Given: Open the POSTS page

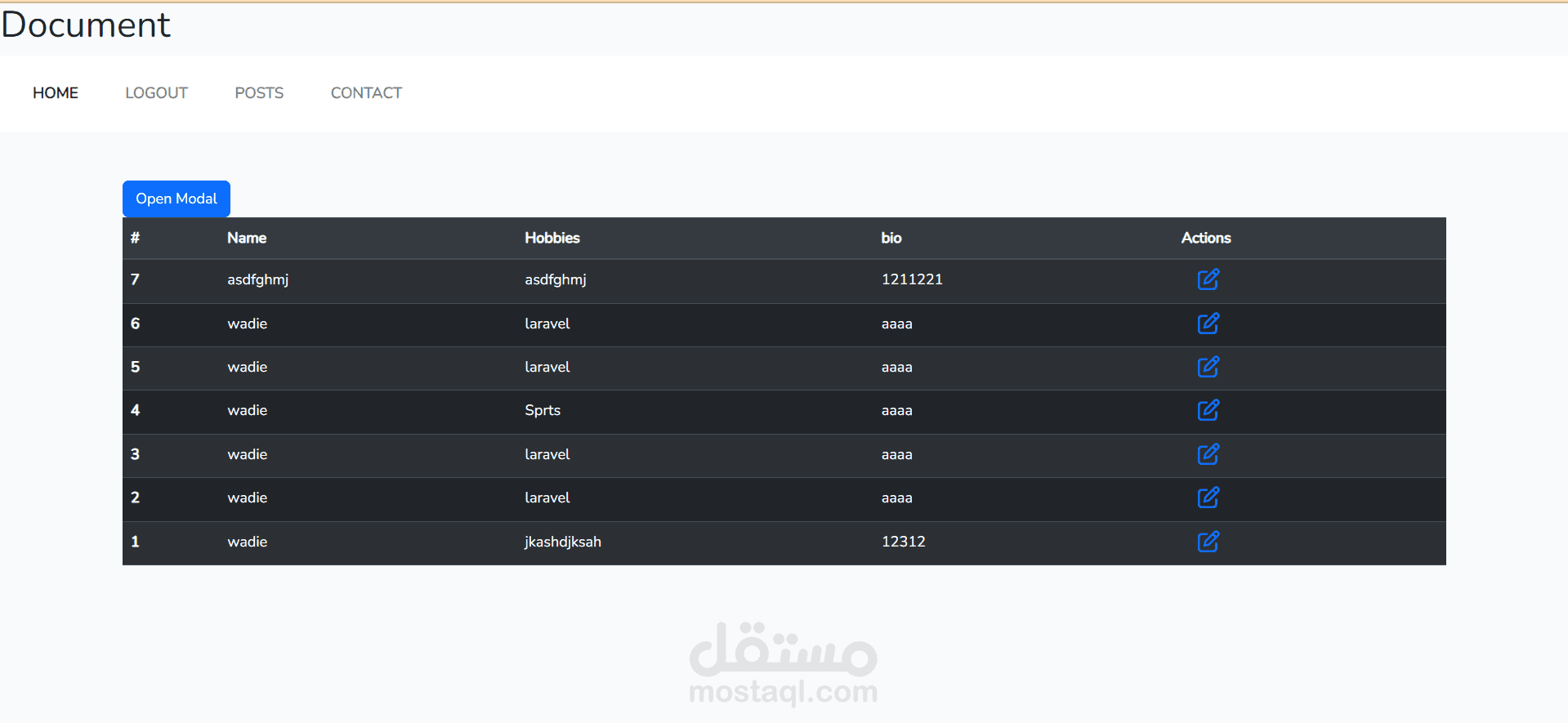Looking at the screenshot, I should (259, 93).
